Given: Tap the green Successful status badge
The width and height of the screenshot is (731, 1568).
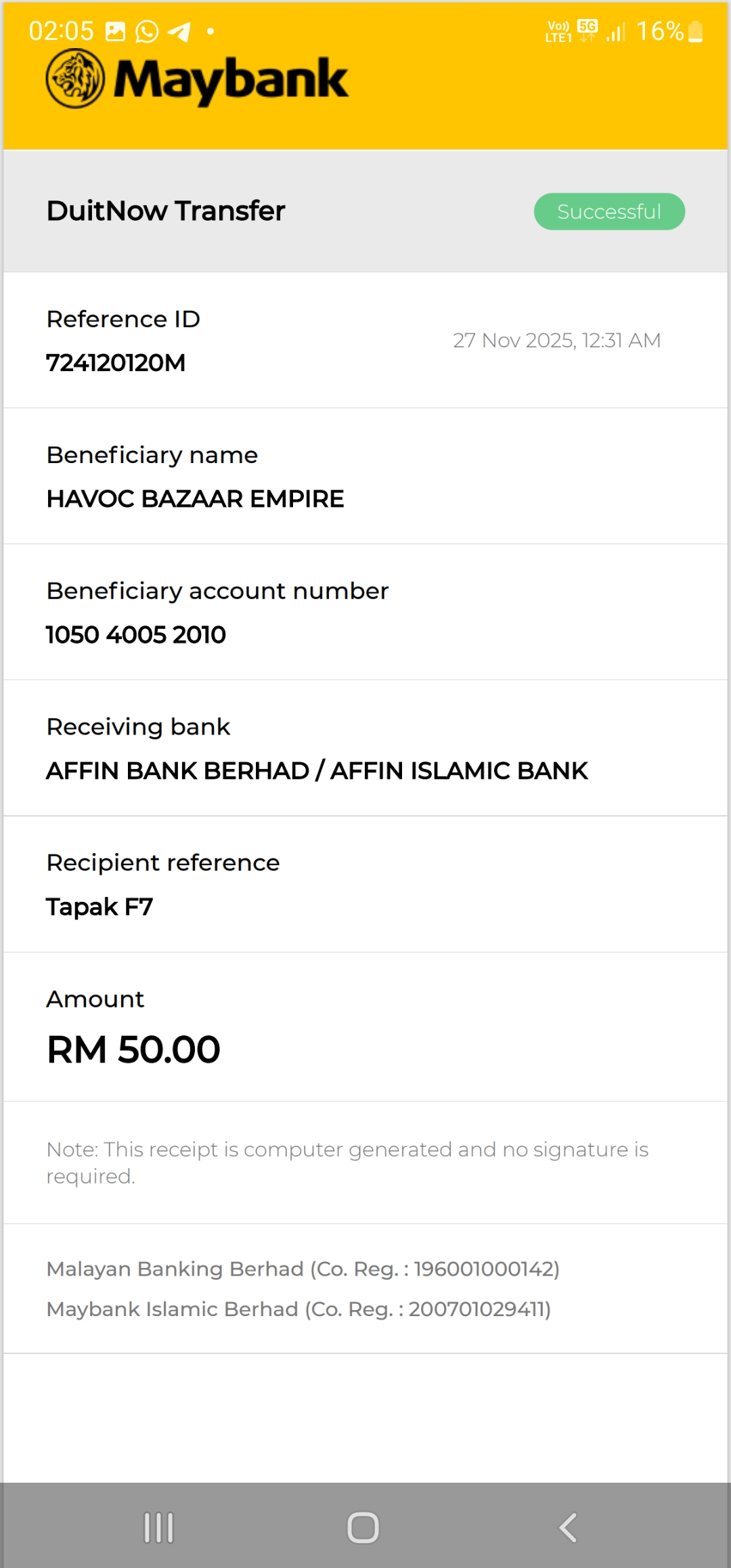Looking at the screenshot, I should click(x=609, y=212).
